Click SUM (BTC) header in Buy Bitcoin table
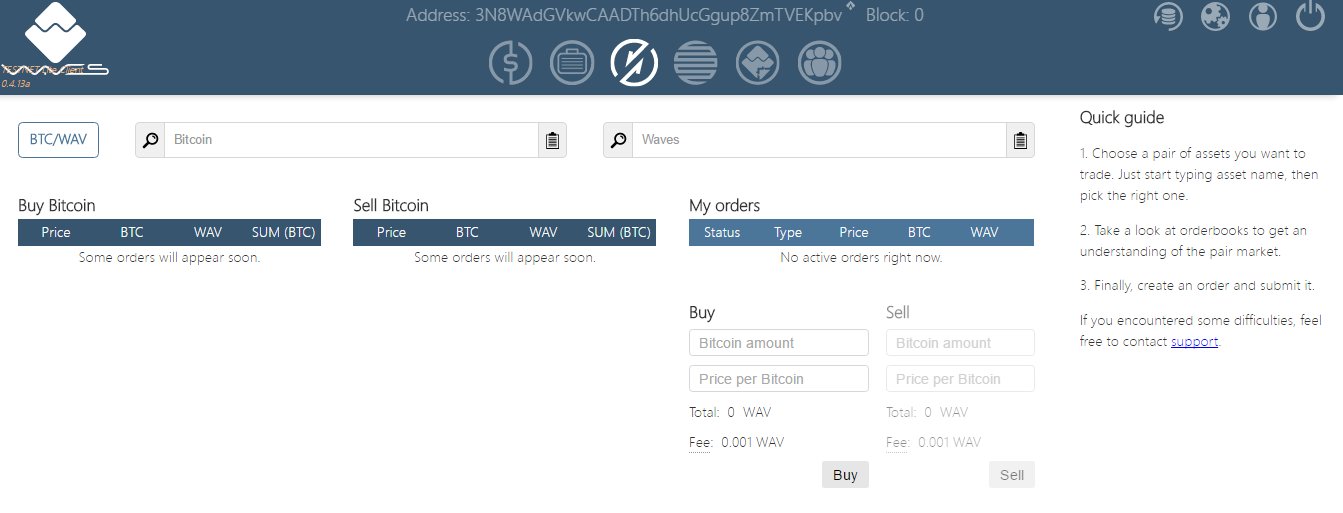Image resolution: width=1343 pixels, height=513 pixels. click(283, 232)
